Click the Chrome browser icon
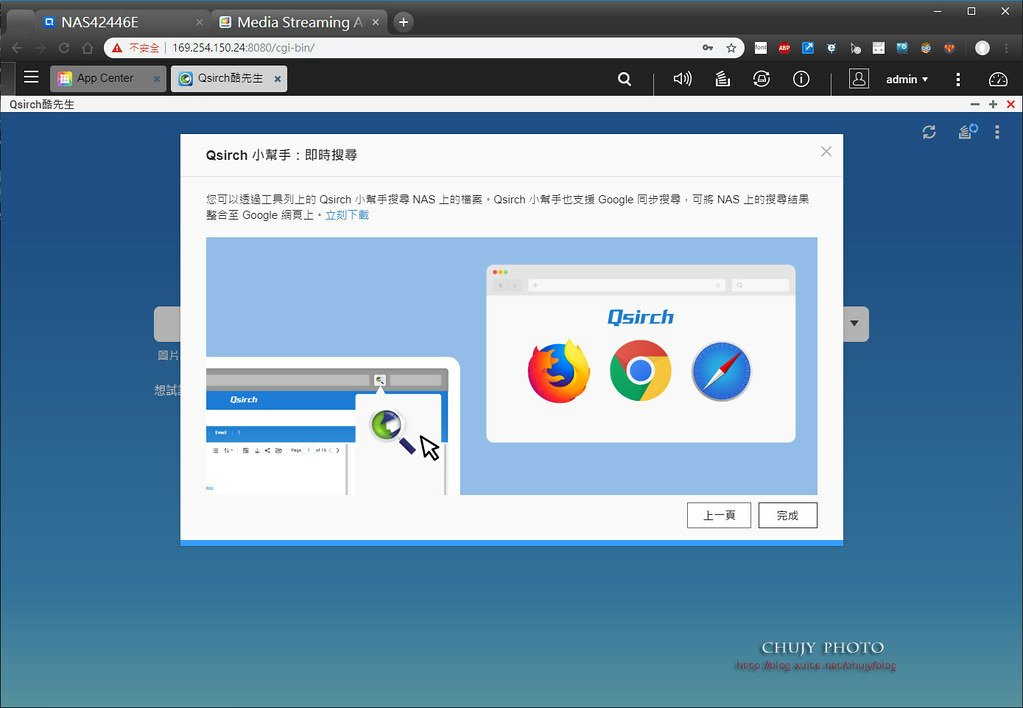 pos(640,371)
